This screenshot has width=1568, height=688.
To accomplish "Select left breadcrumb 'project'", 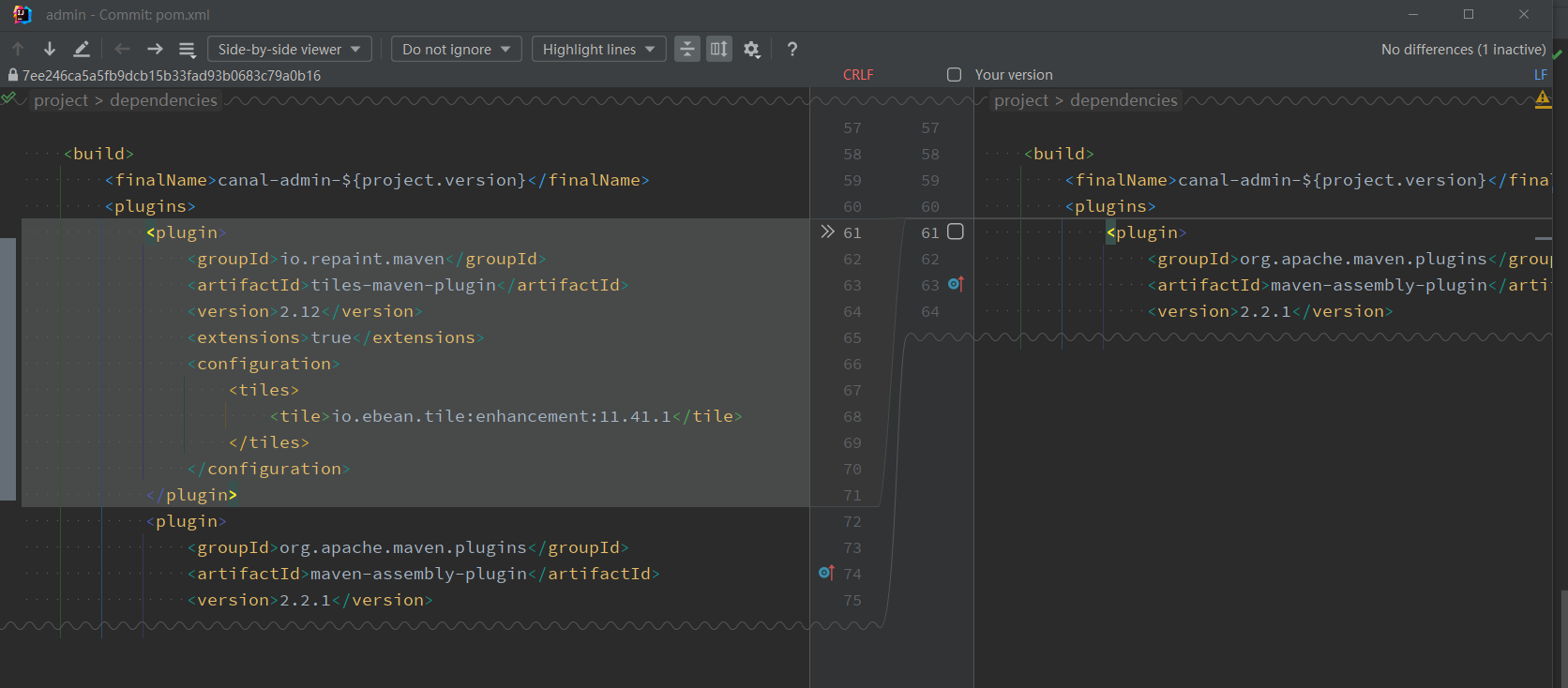I will [x=61, y=100].
